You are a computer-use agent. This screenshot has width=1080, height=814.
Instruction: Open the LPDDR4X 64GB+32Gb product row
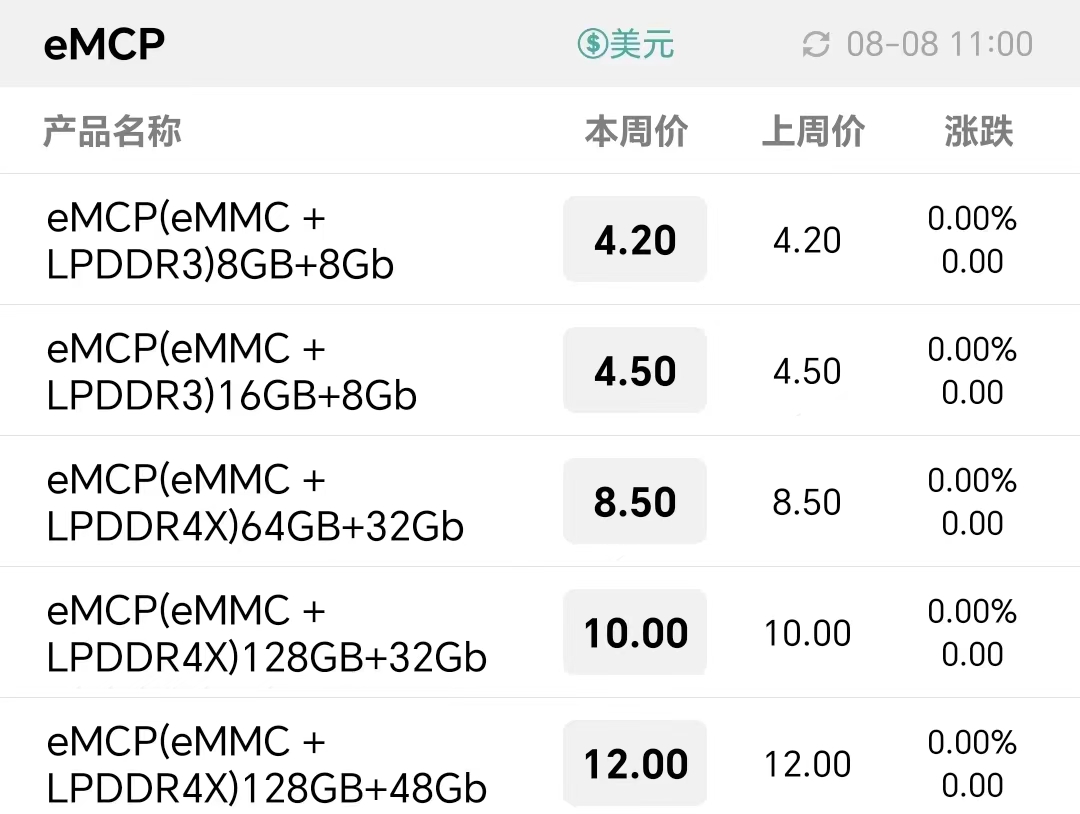540,501
